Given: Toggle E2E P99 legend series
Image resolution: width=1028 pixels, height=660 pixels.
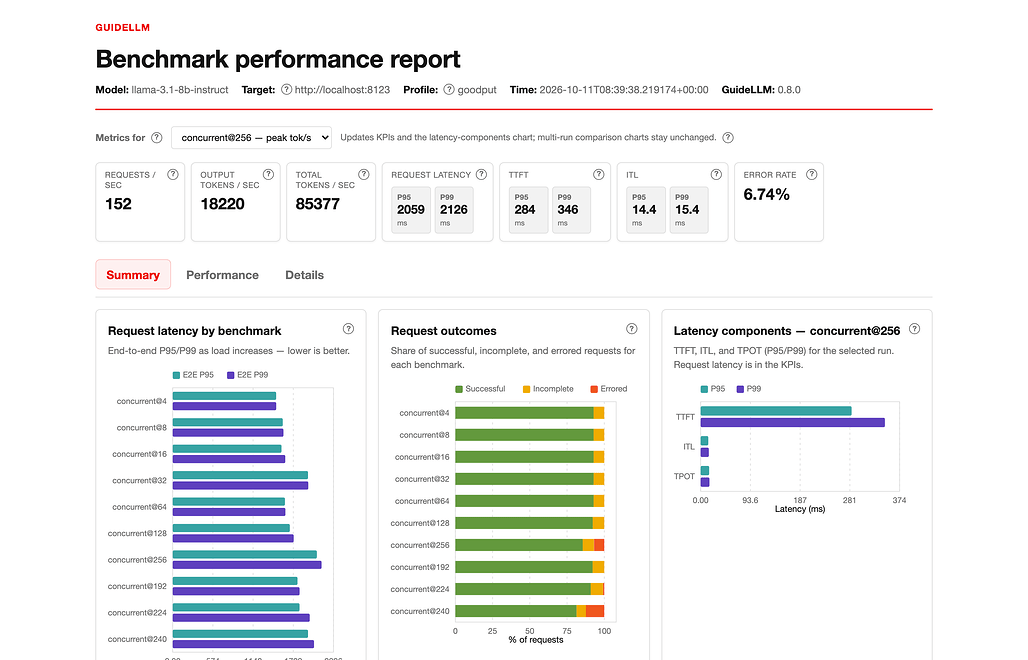Looking at the screenshot, I should pos(247,375).
